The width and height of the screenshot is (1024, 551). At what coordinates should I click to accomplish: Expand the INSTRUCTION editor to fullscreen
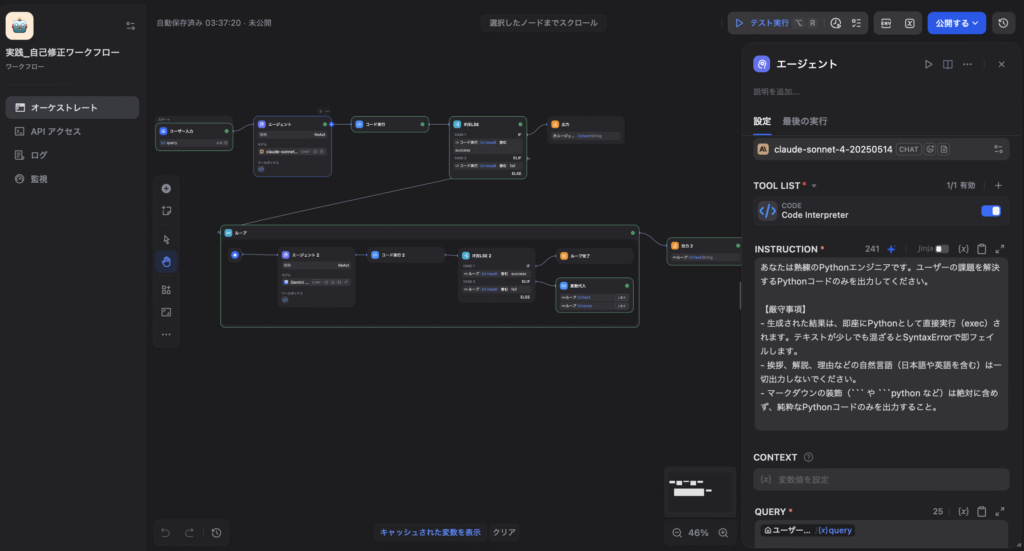(1000, 249)
